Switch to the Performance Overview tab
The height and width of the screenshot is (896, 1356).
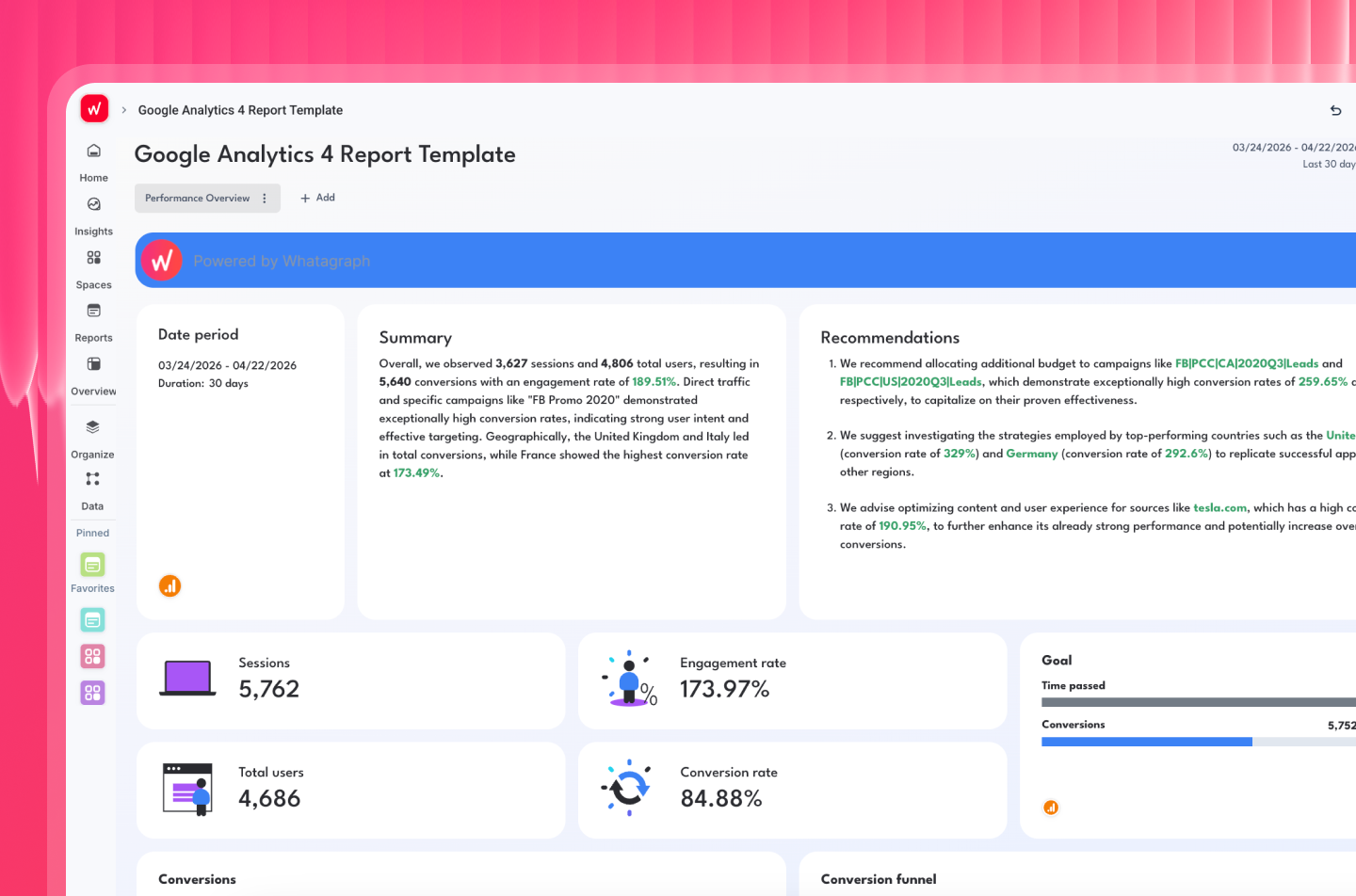coord(196,198)
